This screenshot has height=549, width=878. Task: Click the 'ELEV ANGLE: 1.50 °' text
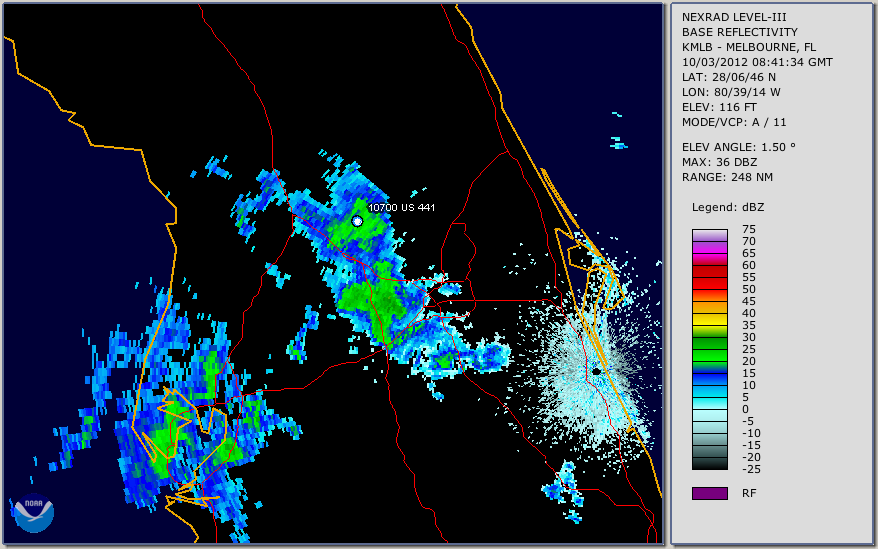coord(738,147)
